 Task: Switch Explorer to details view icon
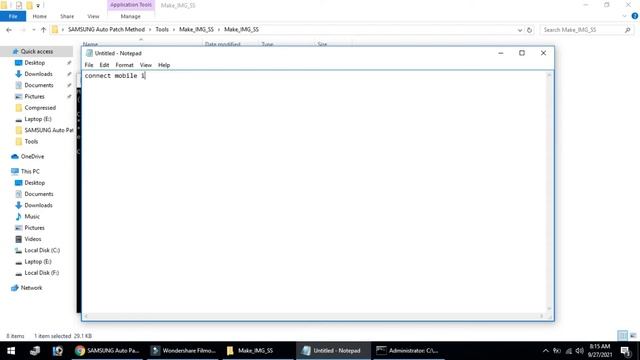click(623, 336)
